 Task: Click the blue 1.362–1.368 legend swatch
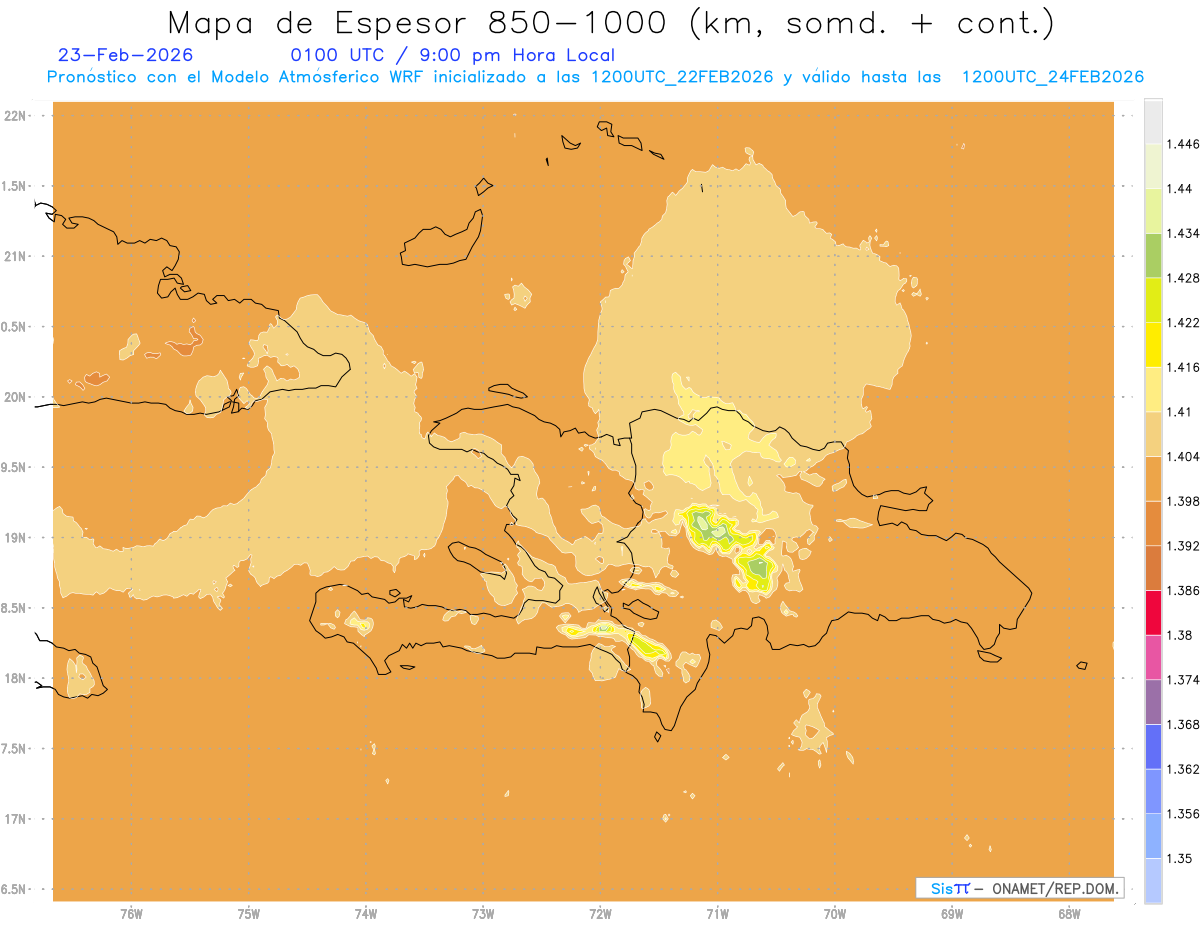pos(1153,747)
